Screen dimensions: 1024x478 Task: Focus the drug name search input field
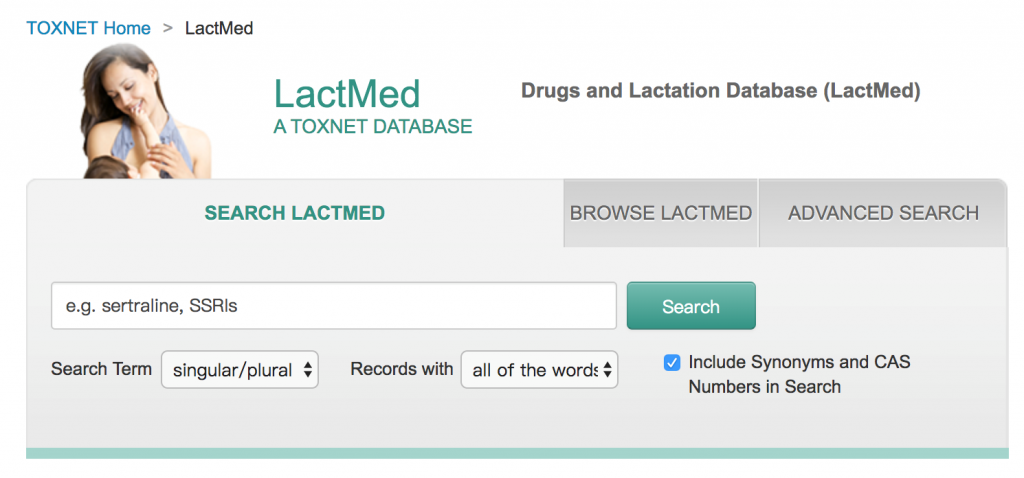coord(334,306)
